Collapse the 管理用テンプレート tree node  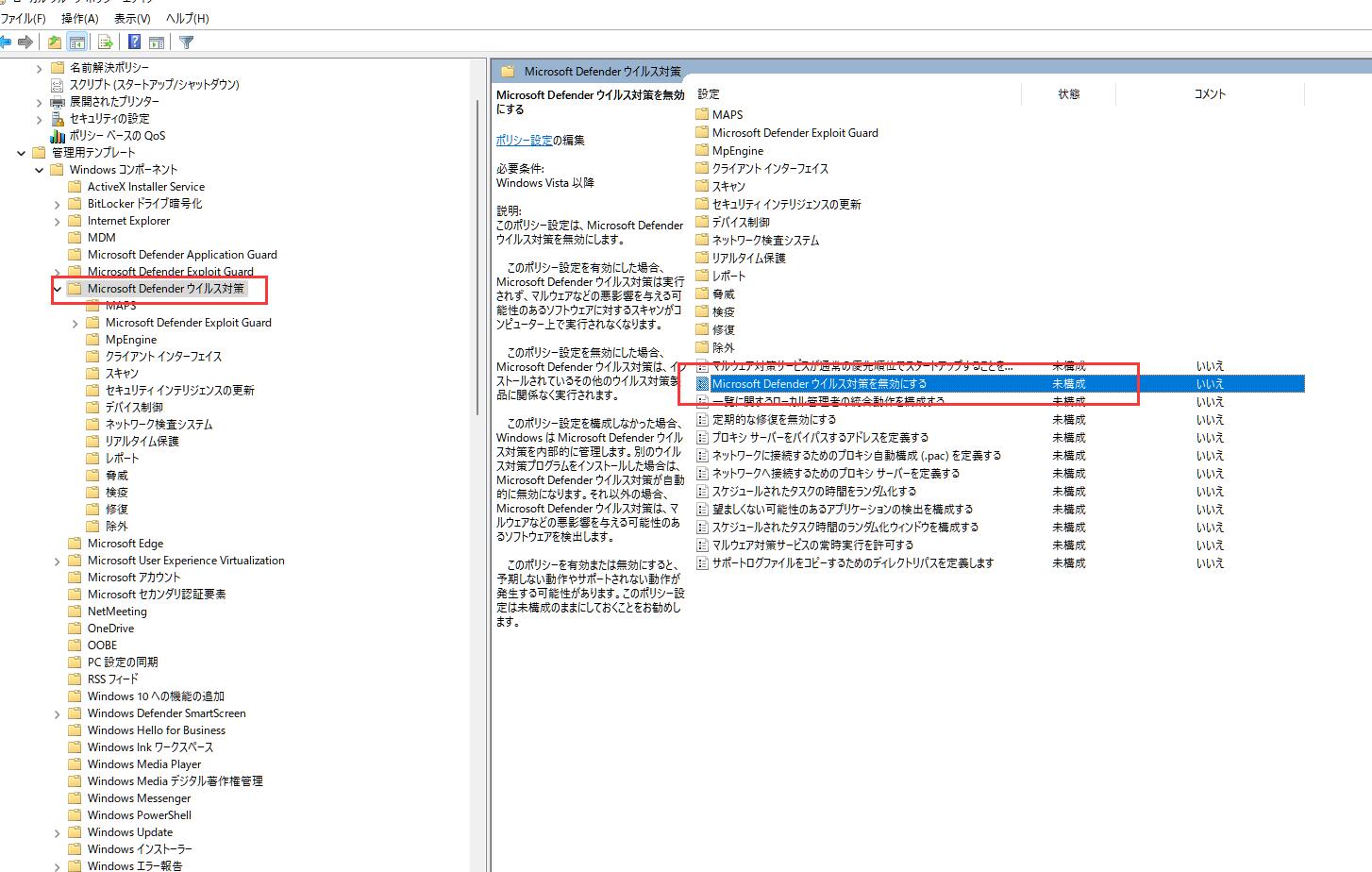tap(22, 153)
